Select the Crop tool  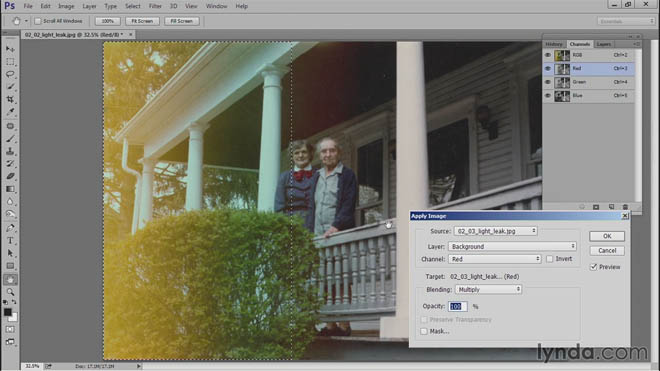pos(10,99)
